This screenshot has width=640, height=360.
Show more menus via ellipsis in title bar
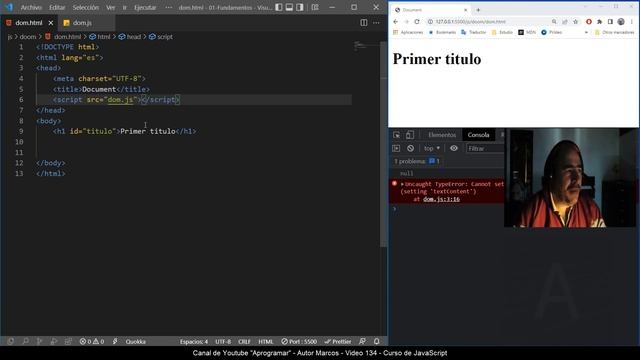tap(169, 7)
